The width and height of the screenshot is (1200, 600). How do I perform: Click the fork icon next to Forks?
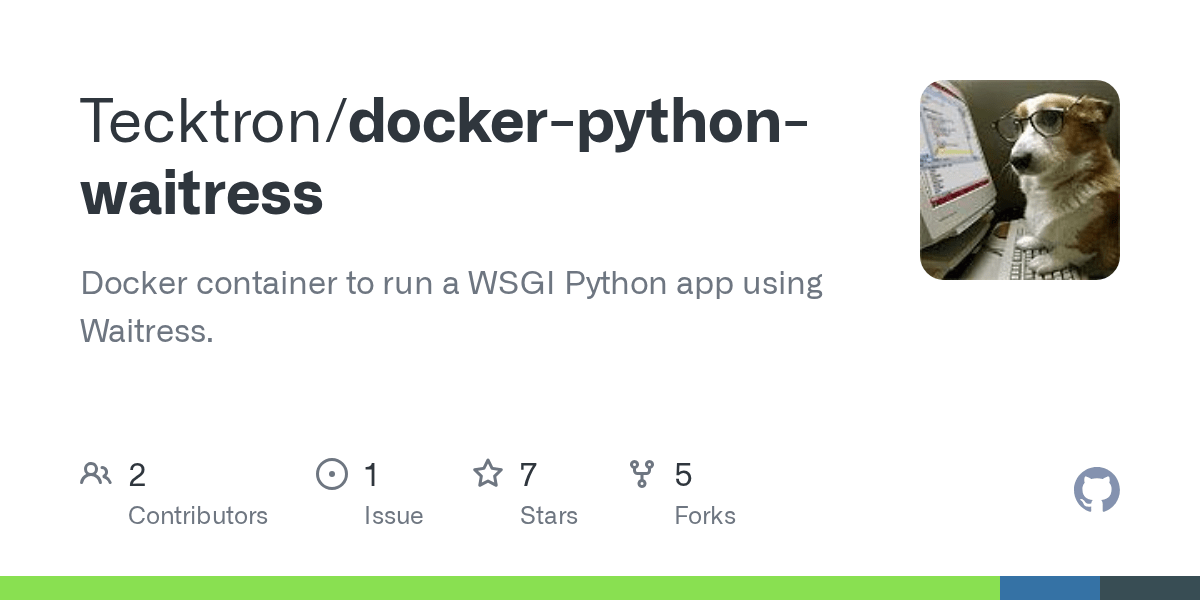pos(641,474)
